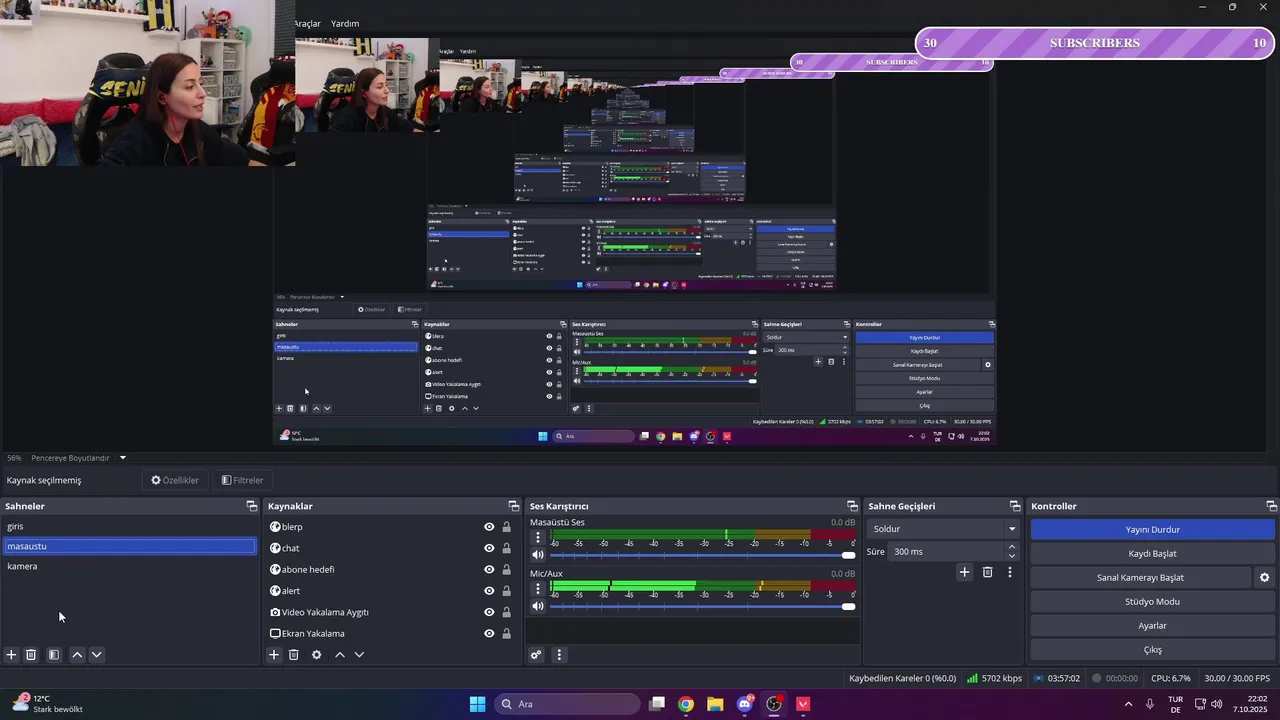Mute Mic/Aux speaker icon
The image size is (1280, 720).
coord(538,606)
